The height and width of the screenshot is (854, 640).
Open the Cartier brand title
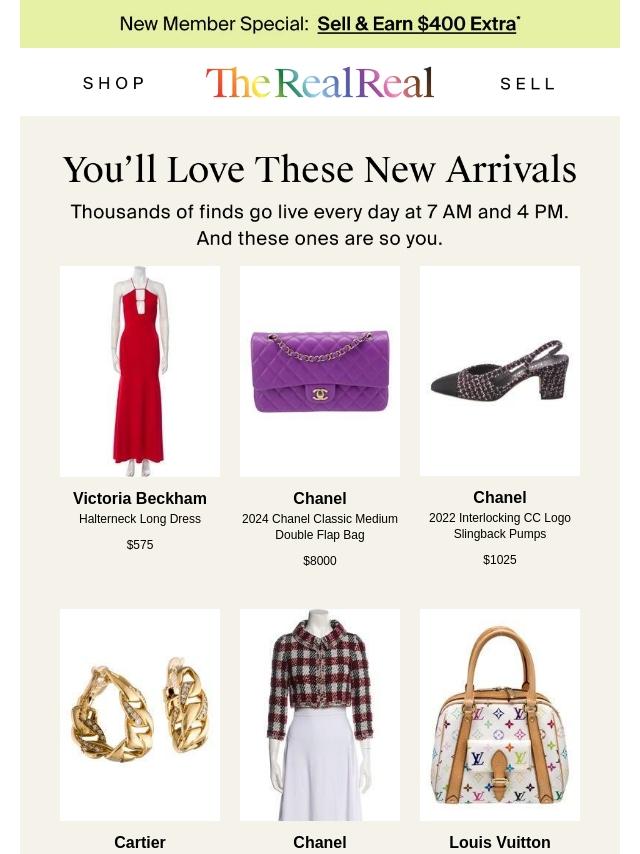(140, 842)
